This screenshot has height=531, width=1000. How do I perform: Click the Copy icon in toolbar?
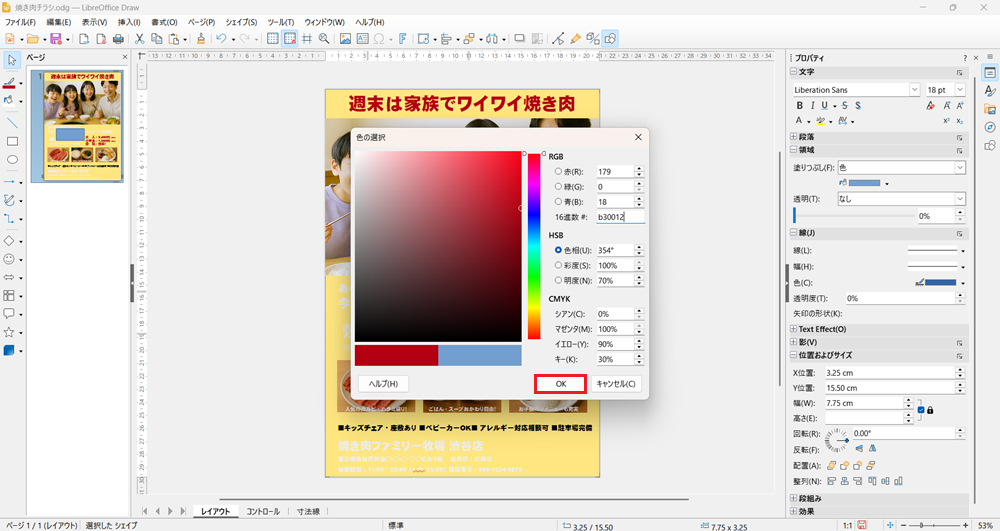[156, 39]
